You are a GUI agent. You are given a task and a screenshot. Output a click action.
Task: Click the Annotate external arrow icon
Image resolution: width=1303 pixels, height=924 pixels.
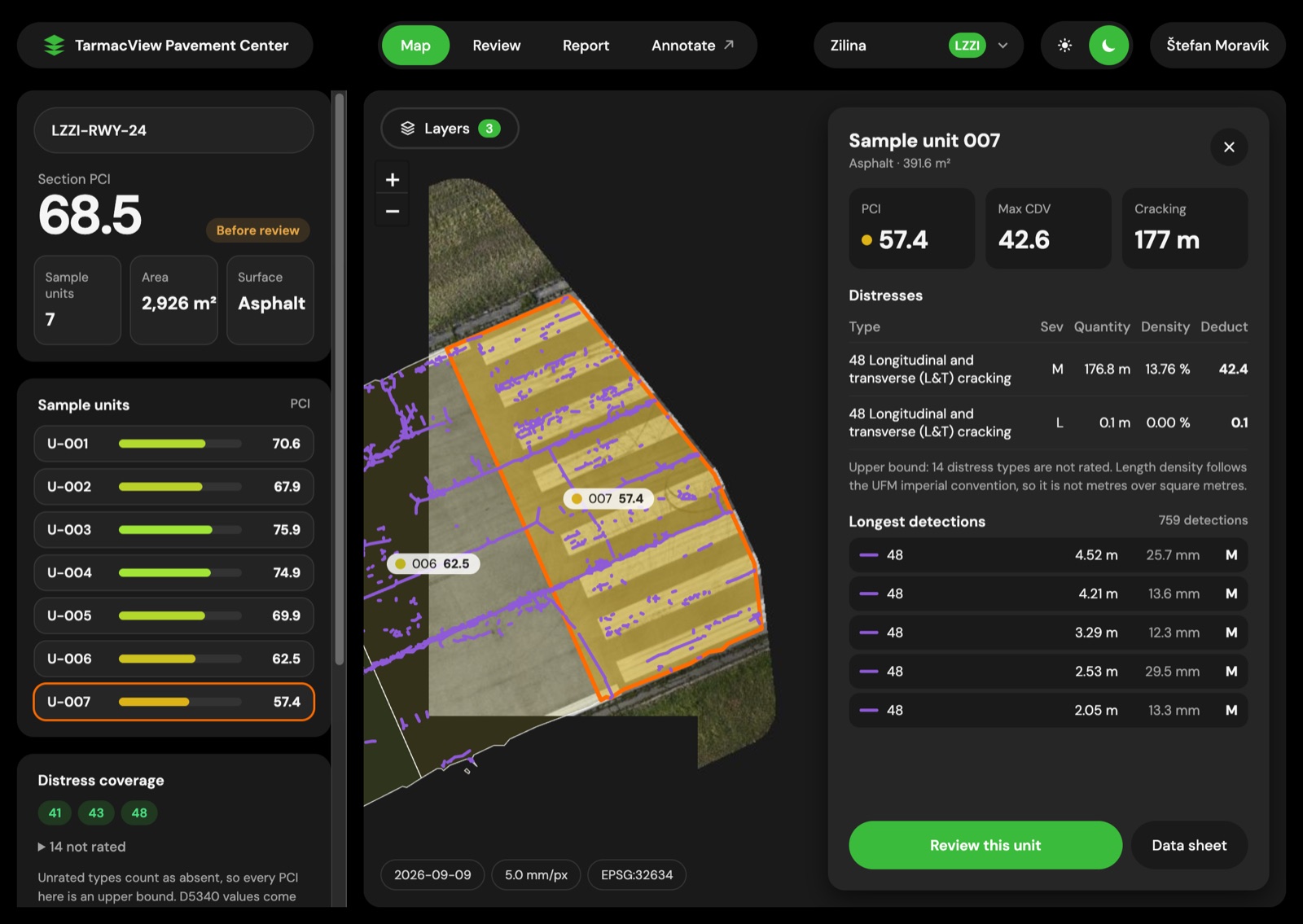(x=729, y=45)
